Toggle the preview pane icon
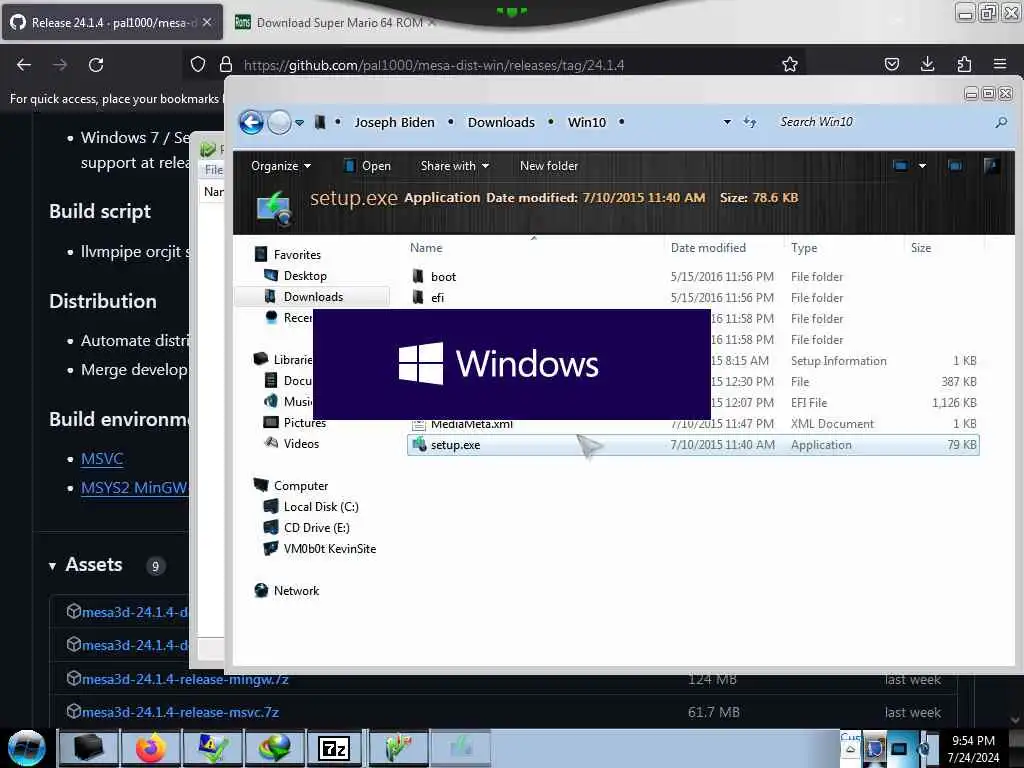 point(955,166)
